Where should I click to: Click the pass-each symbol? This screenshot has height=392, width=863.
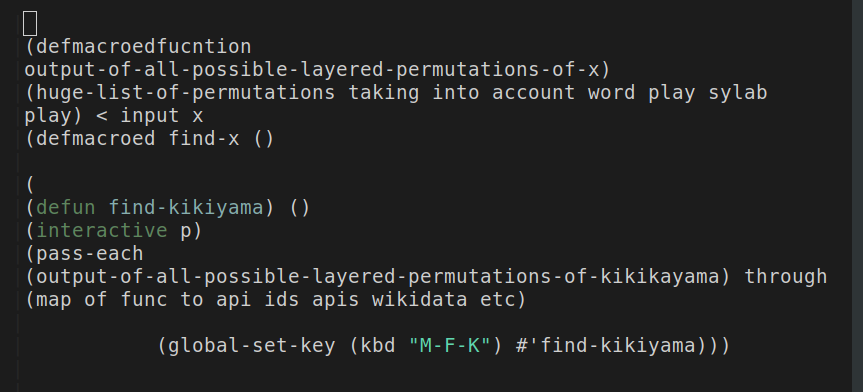89,254
